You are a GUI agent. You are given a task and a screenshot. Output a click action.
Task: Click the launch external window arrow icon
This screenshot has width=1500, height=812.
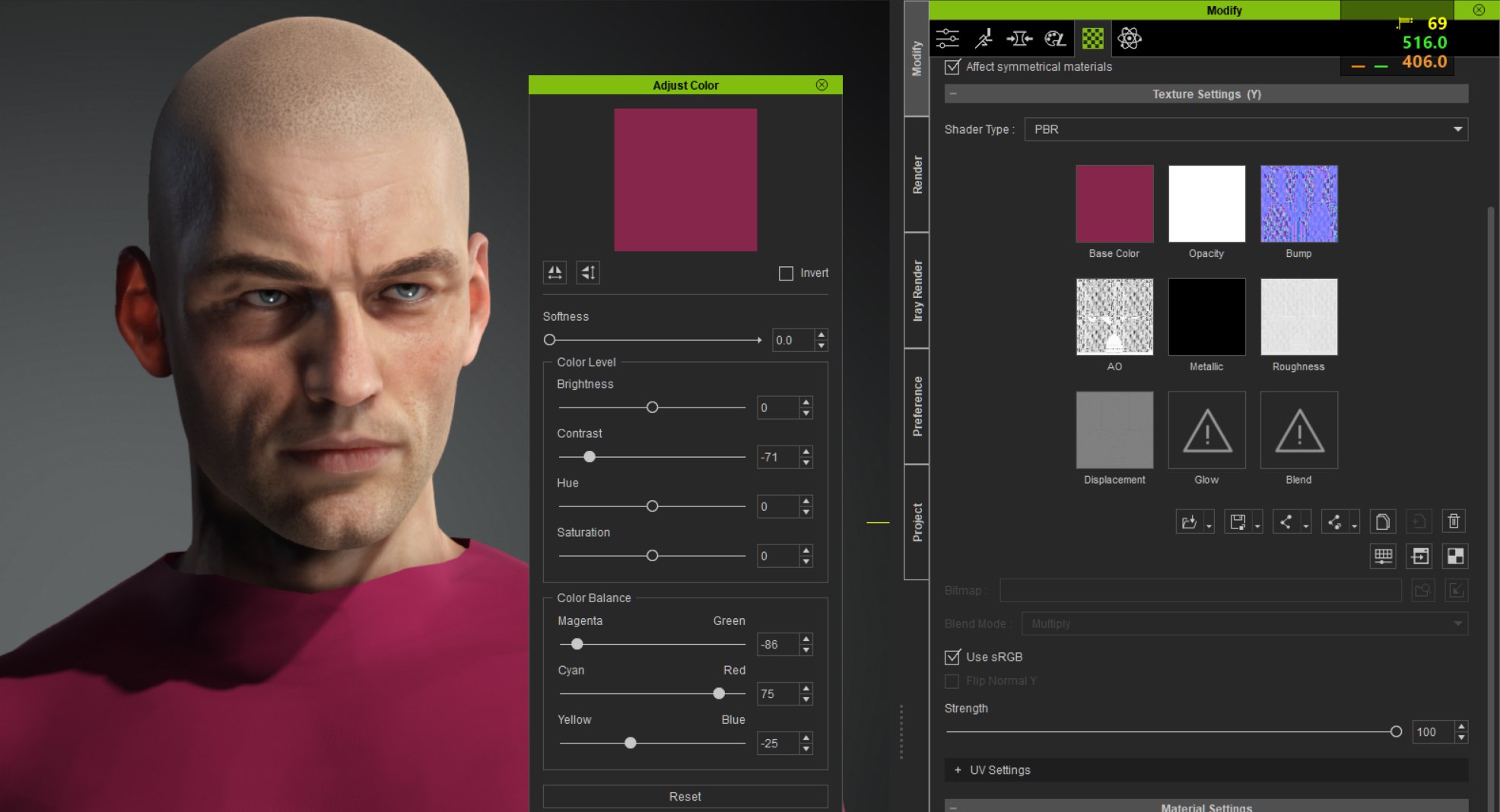1419,556
